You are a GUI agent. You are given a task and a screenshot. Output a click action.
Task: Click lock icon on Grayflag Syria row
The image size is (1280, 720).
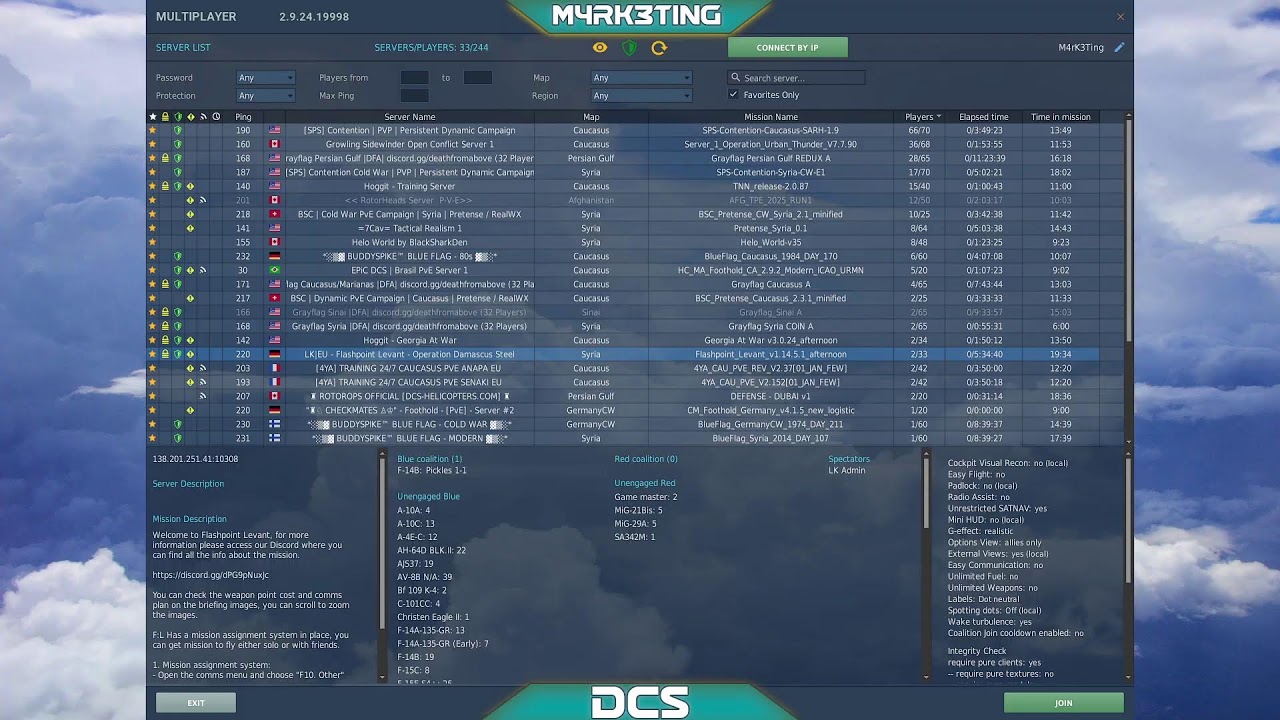[166, 326]
